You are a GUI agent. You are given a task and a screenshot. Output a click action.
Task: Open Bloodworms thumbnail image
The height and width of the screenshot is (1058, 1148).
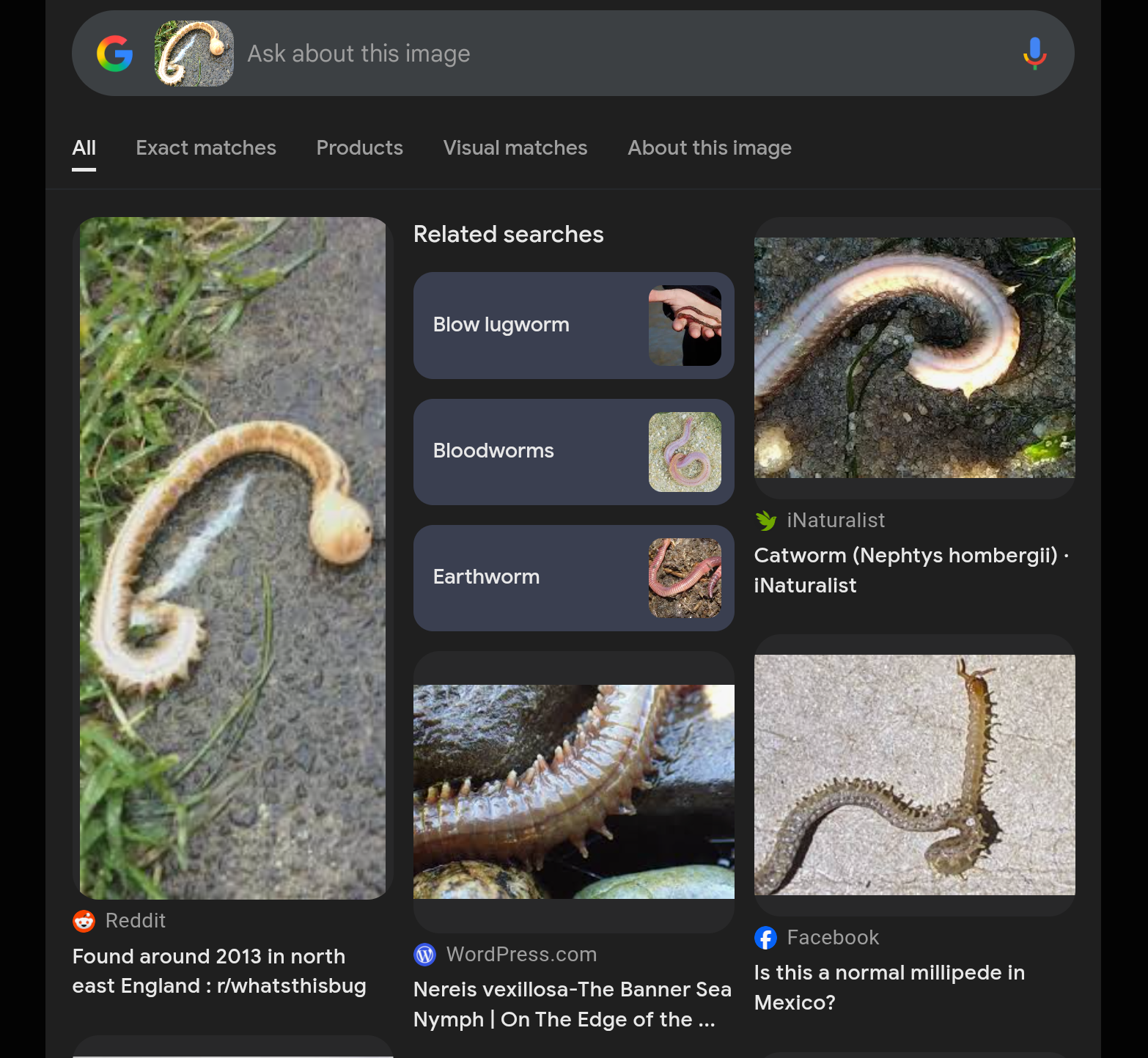pos(685,452)
